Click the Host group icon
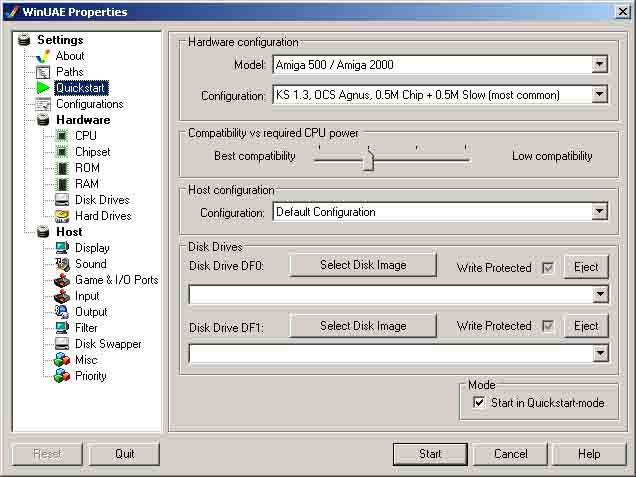 (x=43, y=232)
